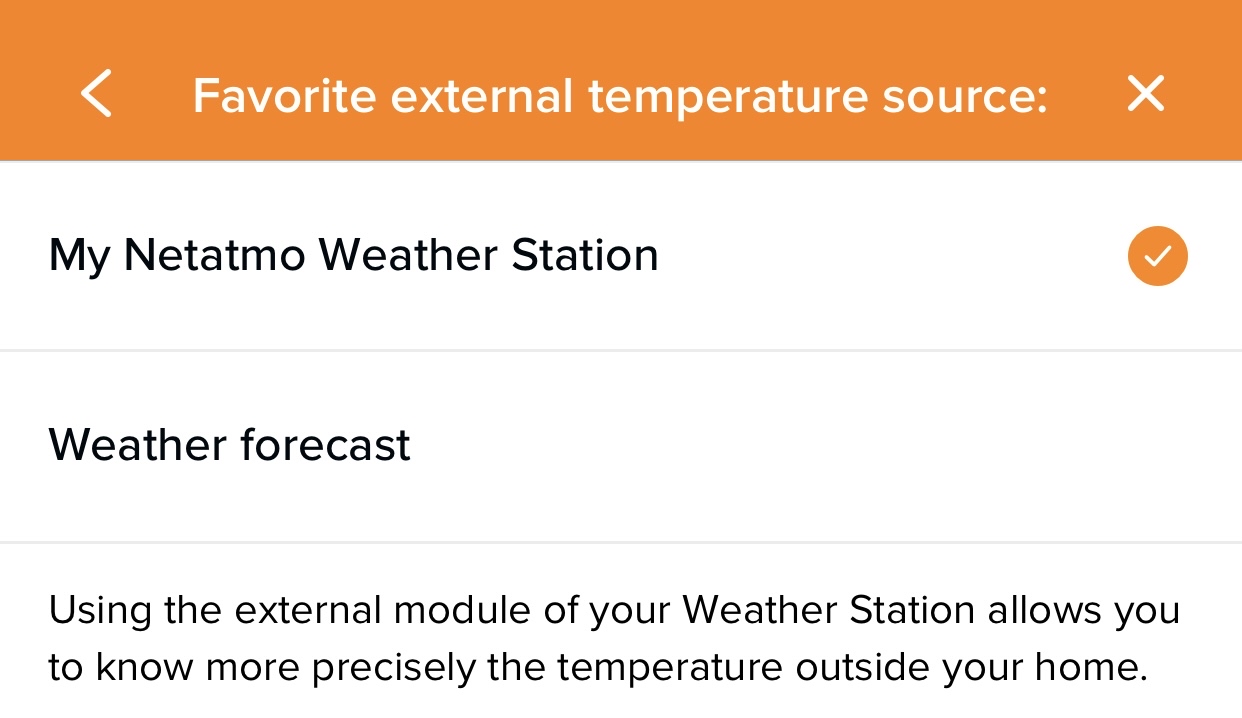
Task: Go back using the left arrow icon
Action: tap(96, 95)
